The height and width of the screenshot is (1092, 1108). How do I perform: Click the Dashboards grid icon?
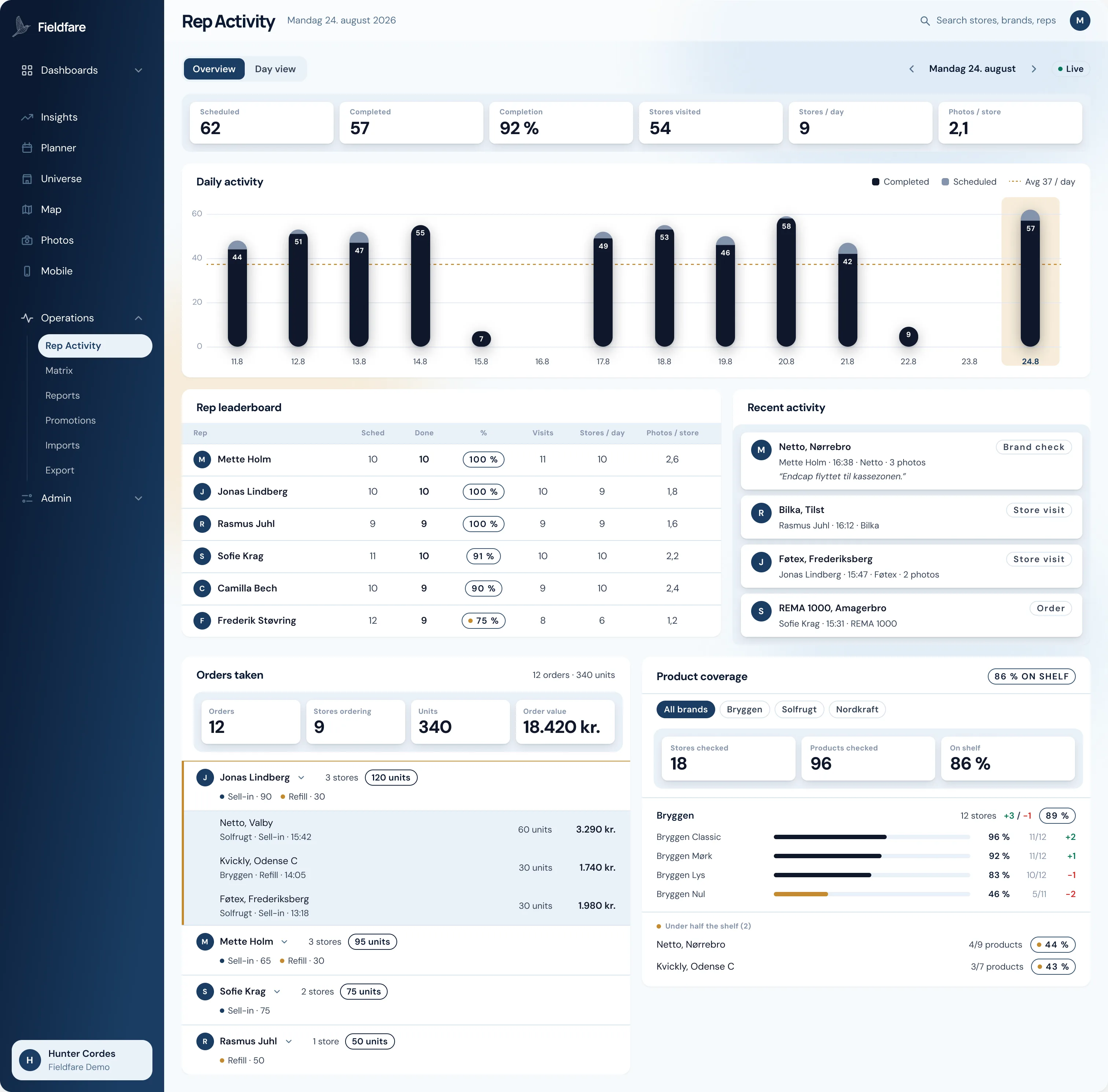point(27,70)
